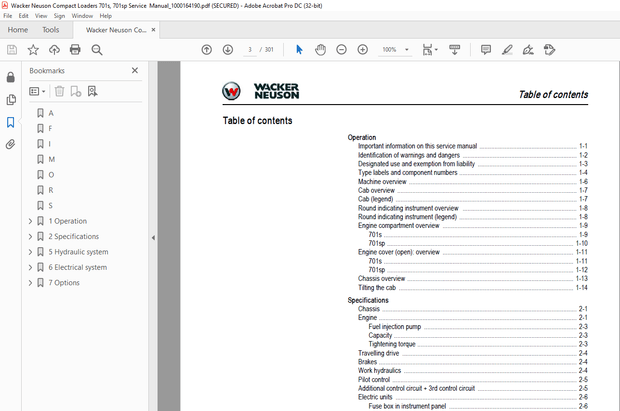Expand the 6 Electrical system bookmark
The image size is (620, 411).
30,267
